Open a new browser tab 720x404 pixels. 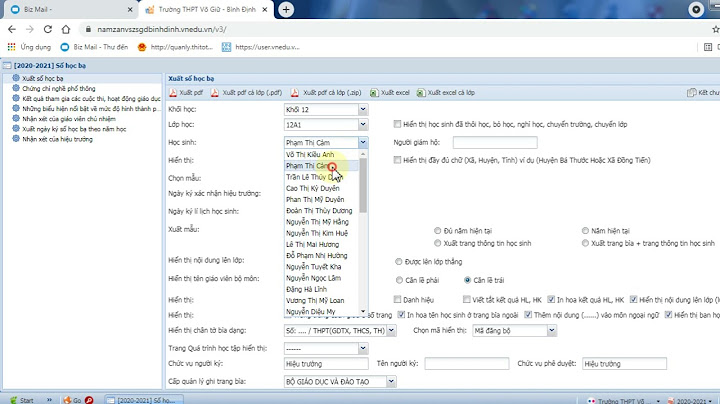click(x=286, y=9)
